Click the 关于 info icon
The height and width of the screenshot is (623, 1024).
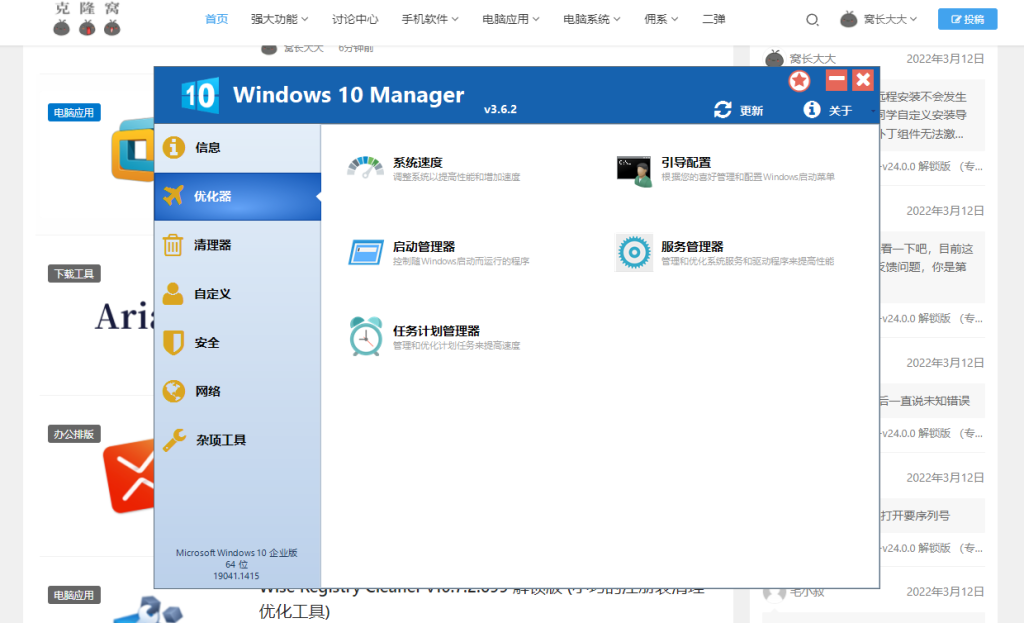[812, 109]
